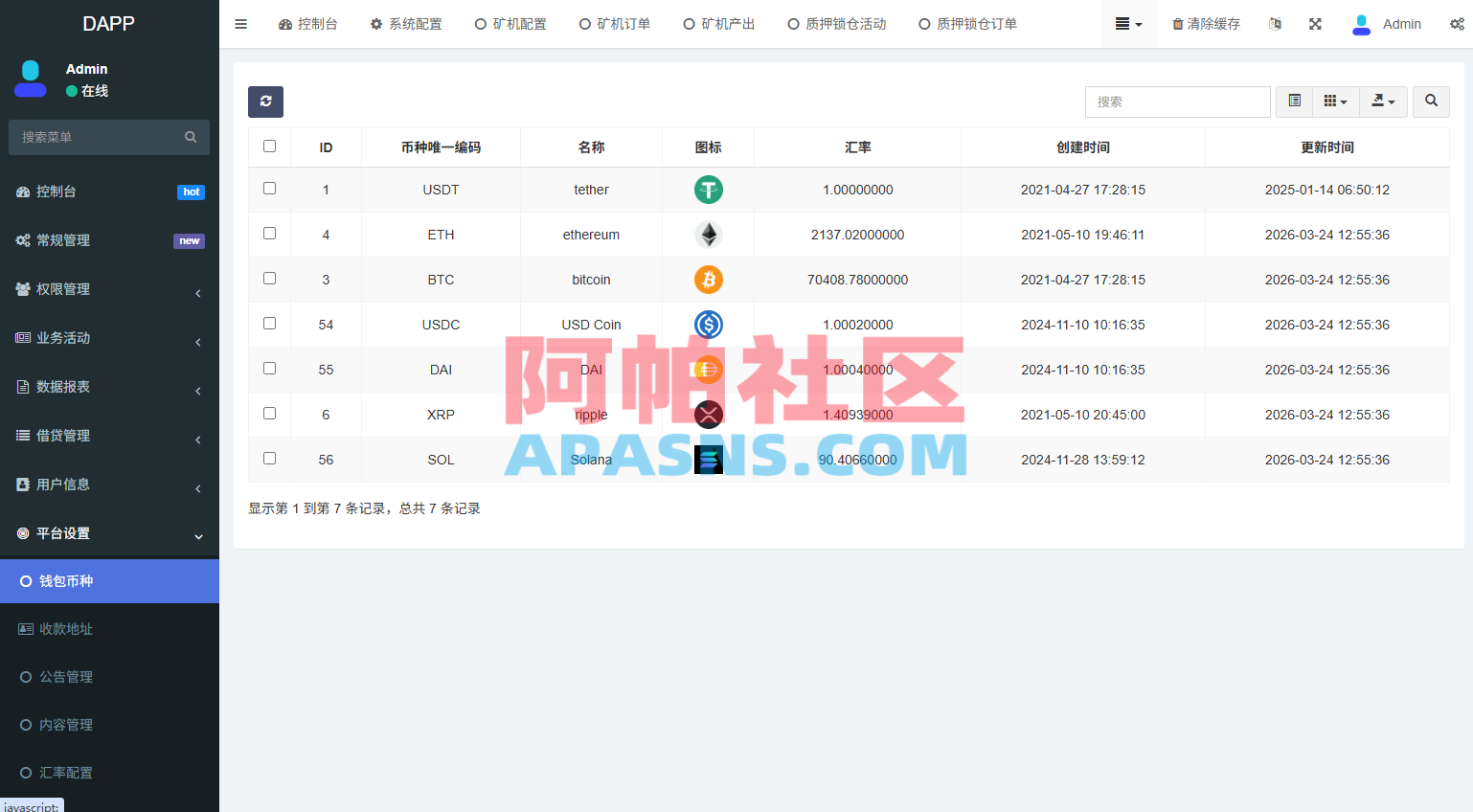
Task: Open the export dropdown button
Action: click(x=1383, y=101)
